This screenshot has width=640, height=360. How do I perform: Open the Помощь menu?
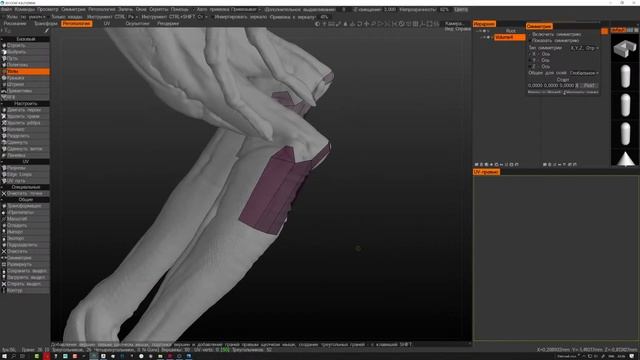(x=180, y=9)
